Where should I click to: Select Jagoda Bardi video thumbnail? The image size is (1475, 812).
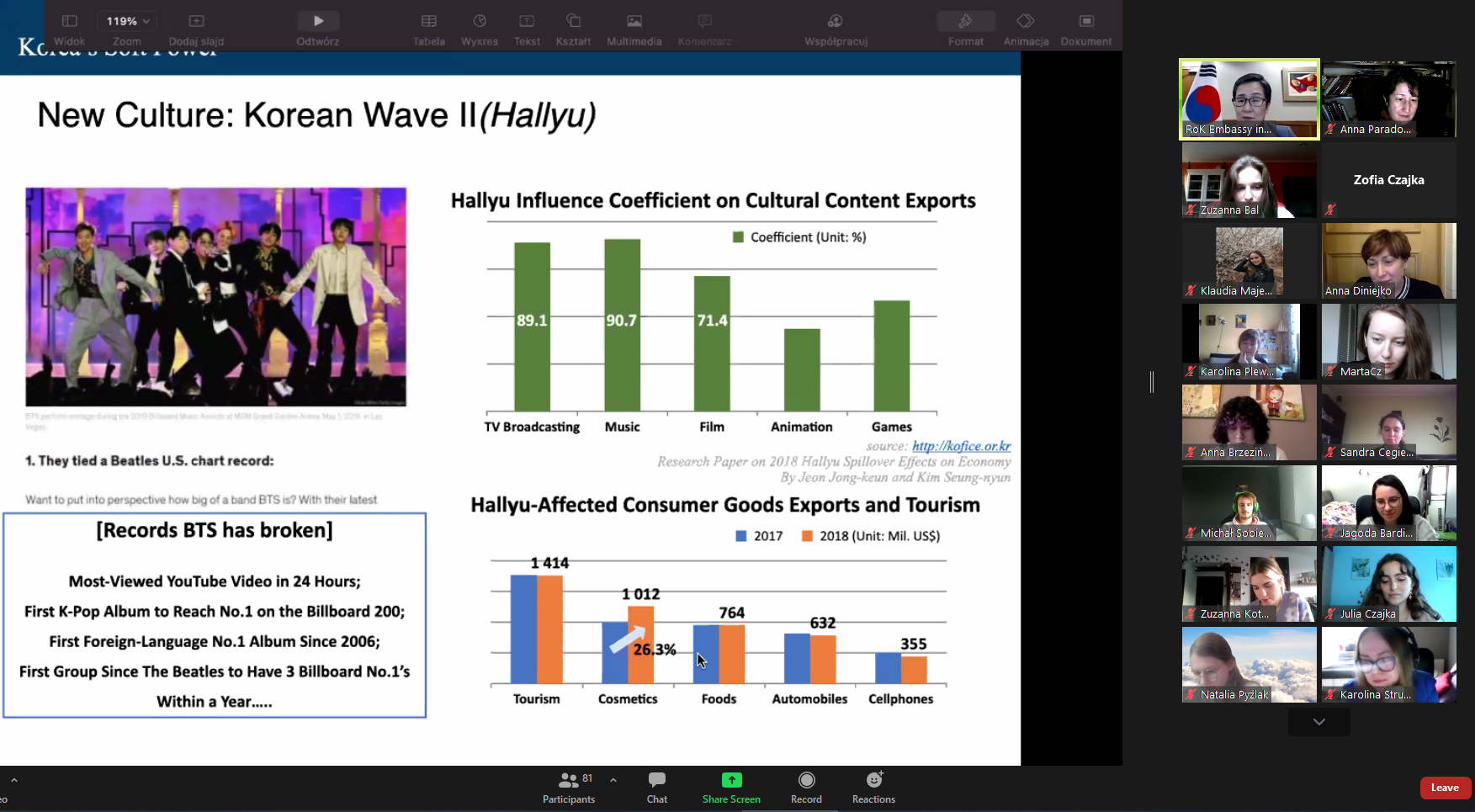point(1388,503)
